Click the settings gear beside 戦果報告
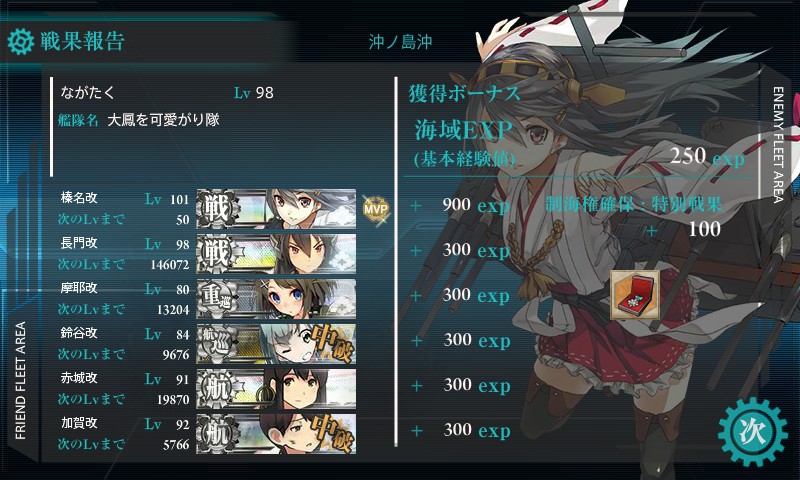This screenshot has height=480, width=800. point(21,41)
